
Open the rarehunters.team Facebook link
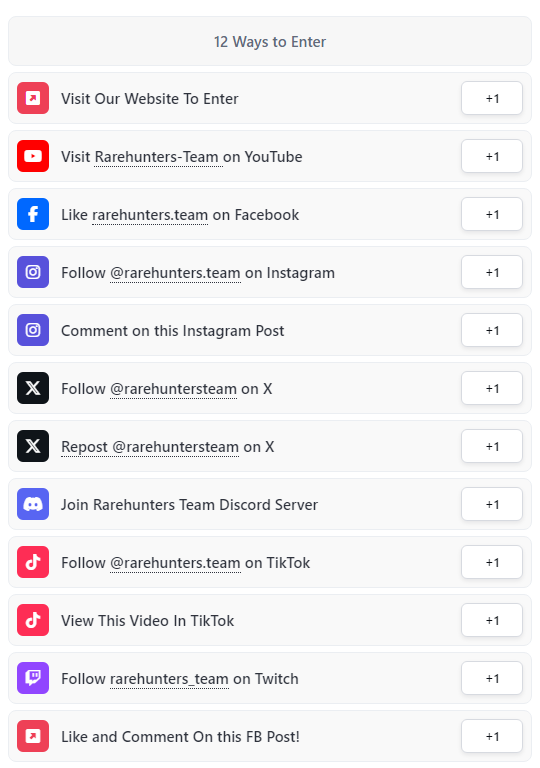tap(150, 215)
